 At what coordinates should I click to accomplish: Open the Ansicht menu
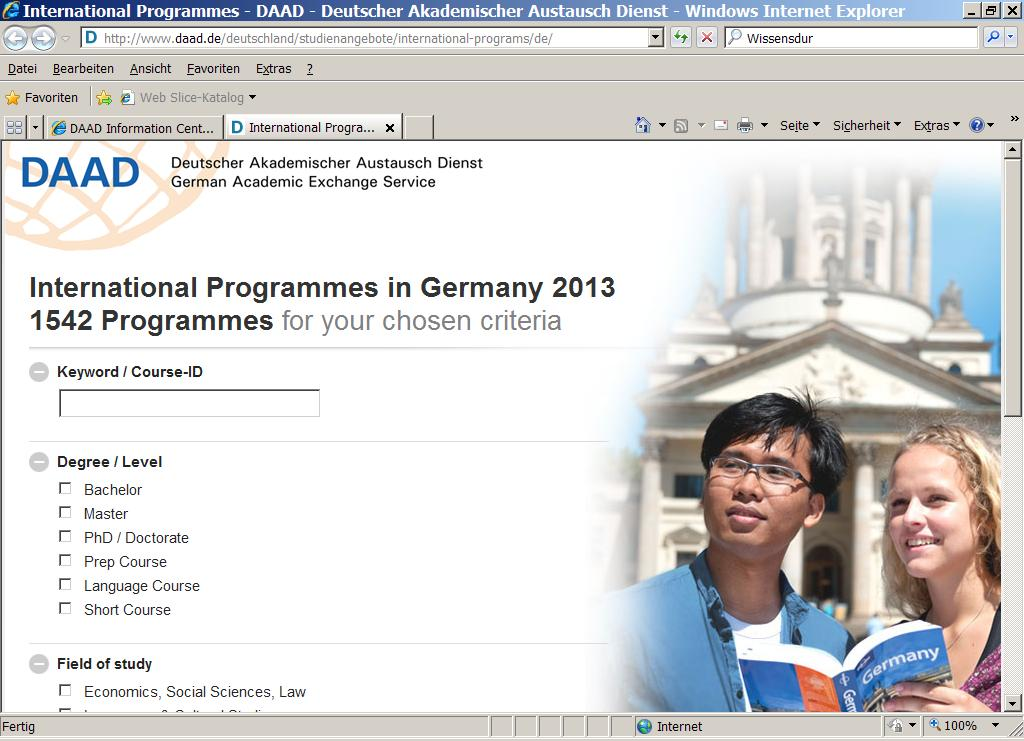(x=150, y=69)
